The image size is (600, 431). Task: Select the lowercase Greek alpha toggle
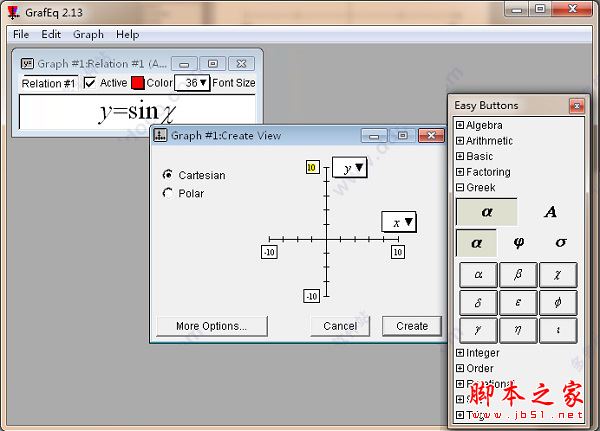(x=487, y=212)
